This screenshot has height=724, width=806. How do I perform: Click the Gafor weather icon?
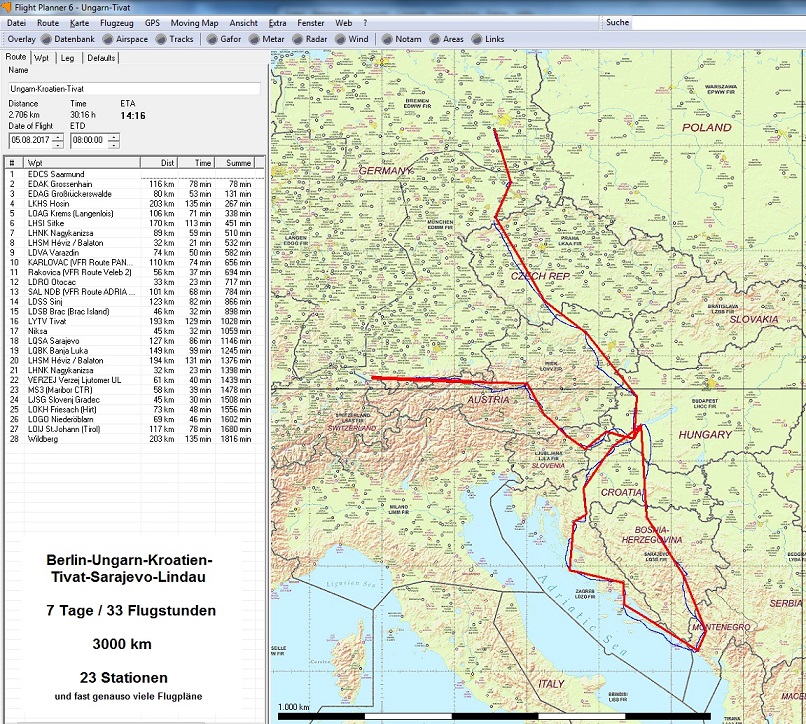[211, 39]
